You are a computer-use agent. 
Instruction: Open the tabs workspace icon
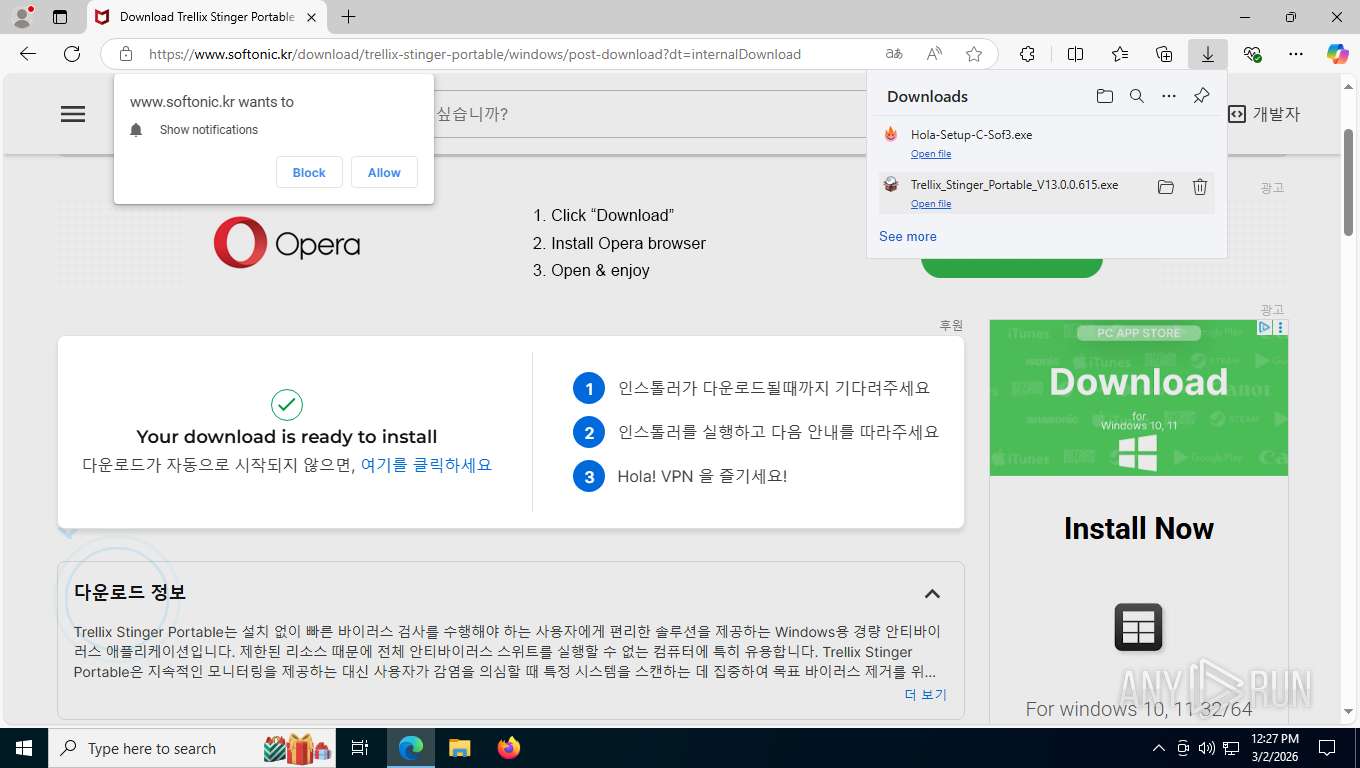(x=60, y=17)
